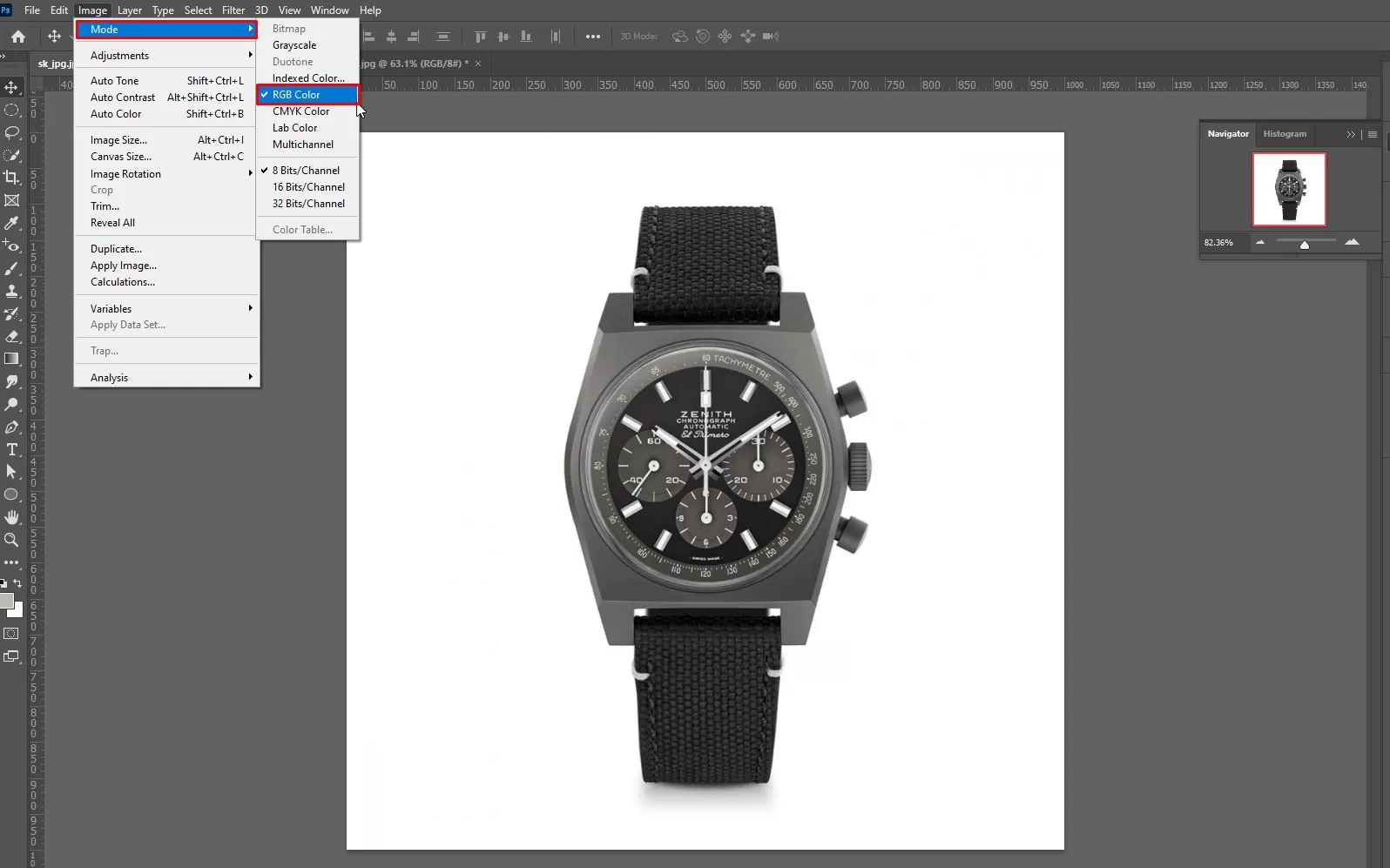Select the Smudge tool
1390x868 pixels.
11,381
